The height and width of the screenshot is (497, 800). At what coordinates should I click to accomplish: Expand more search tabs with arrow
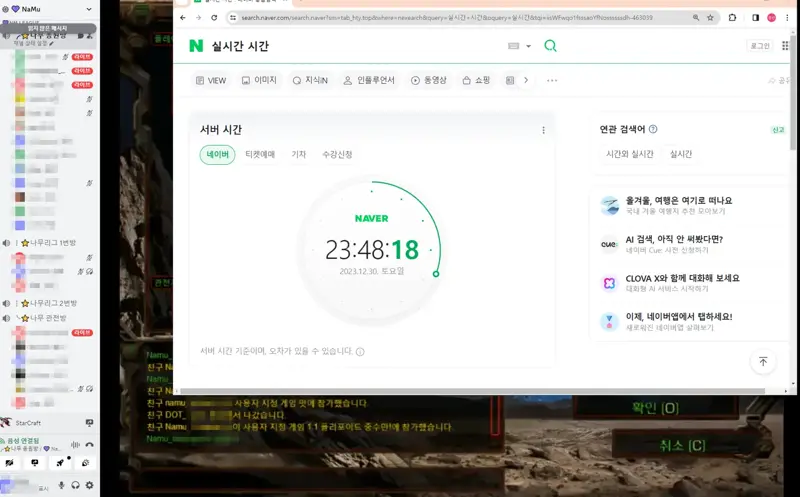point(526,80)
